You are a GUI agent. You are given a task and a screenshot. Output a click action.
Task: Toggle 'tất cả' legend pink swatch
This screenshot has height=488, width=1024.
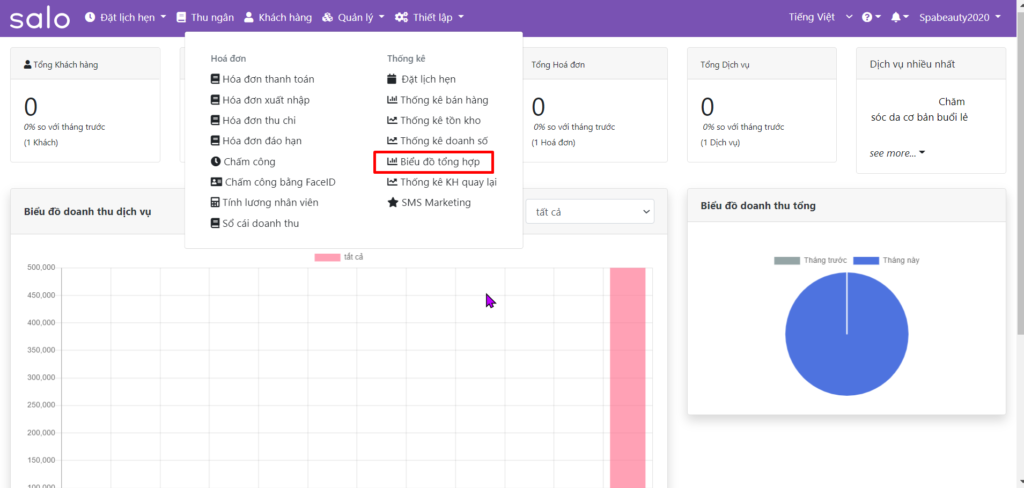[328, 257]
